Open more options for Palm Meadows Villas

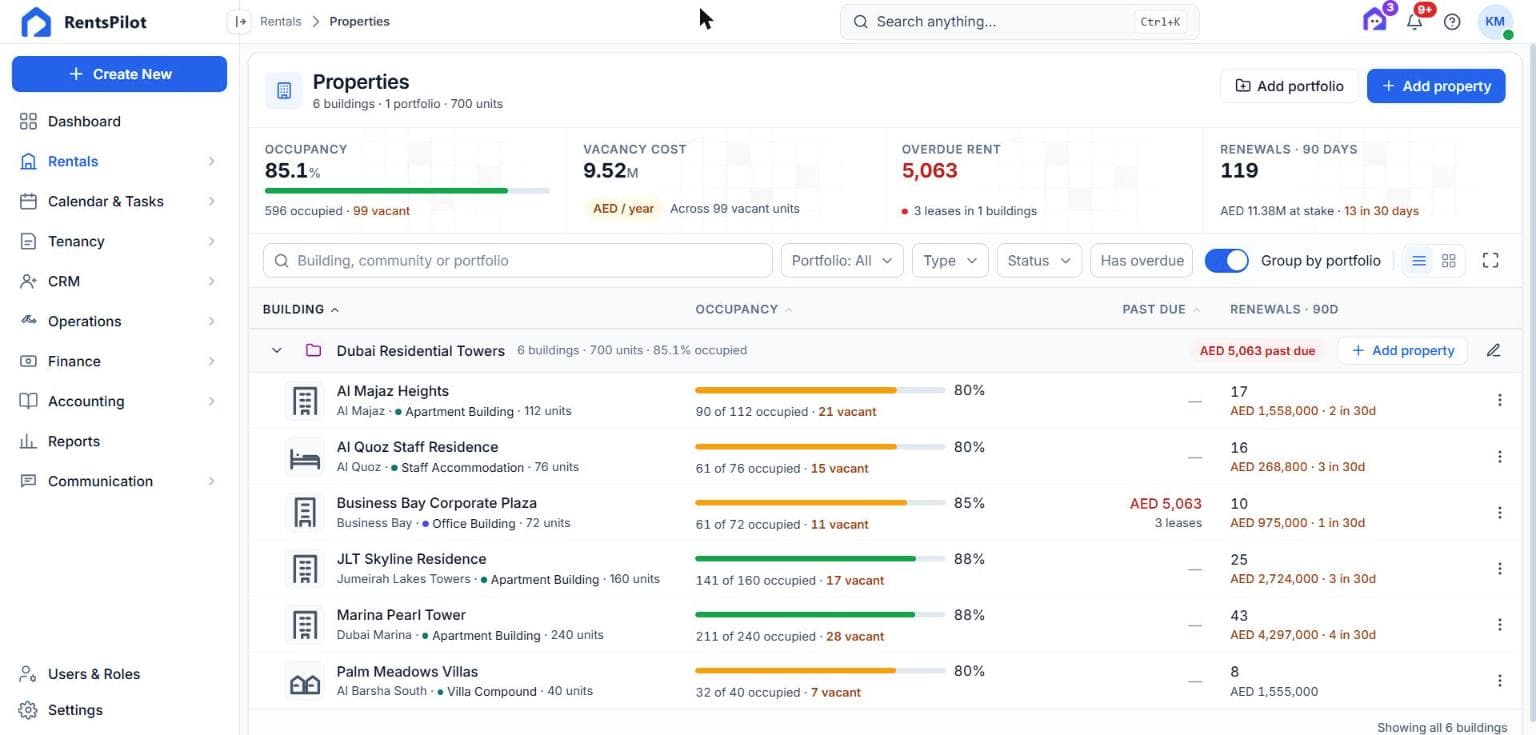(1499, 680)
